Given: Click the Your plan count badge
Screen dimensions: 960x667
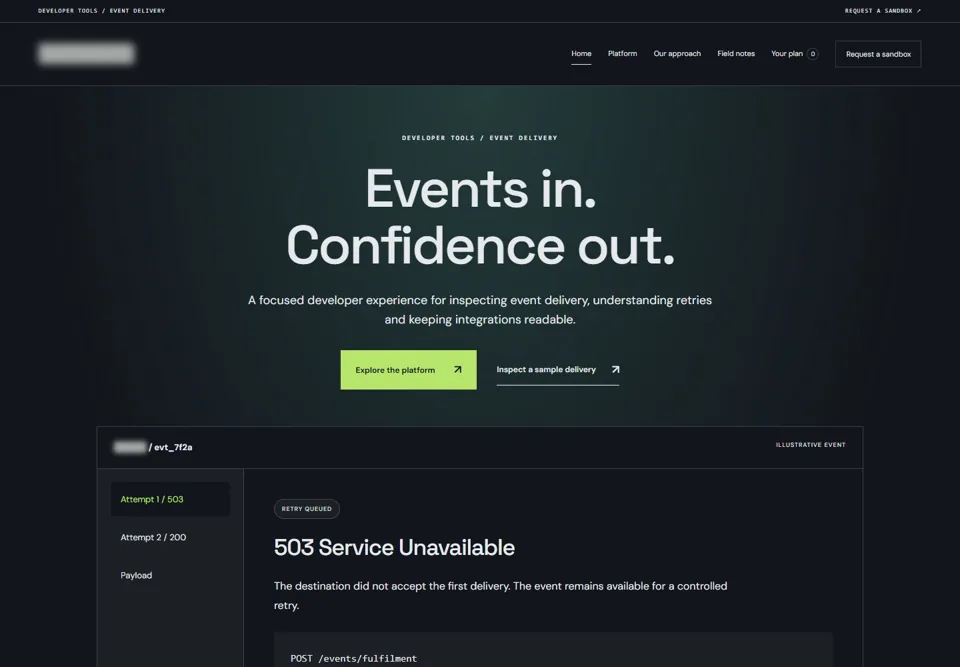Looking at the screenshot, I should pyautogui.click(x=812, y=54).
